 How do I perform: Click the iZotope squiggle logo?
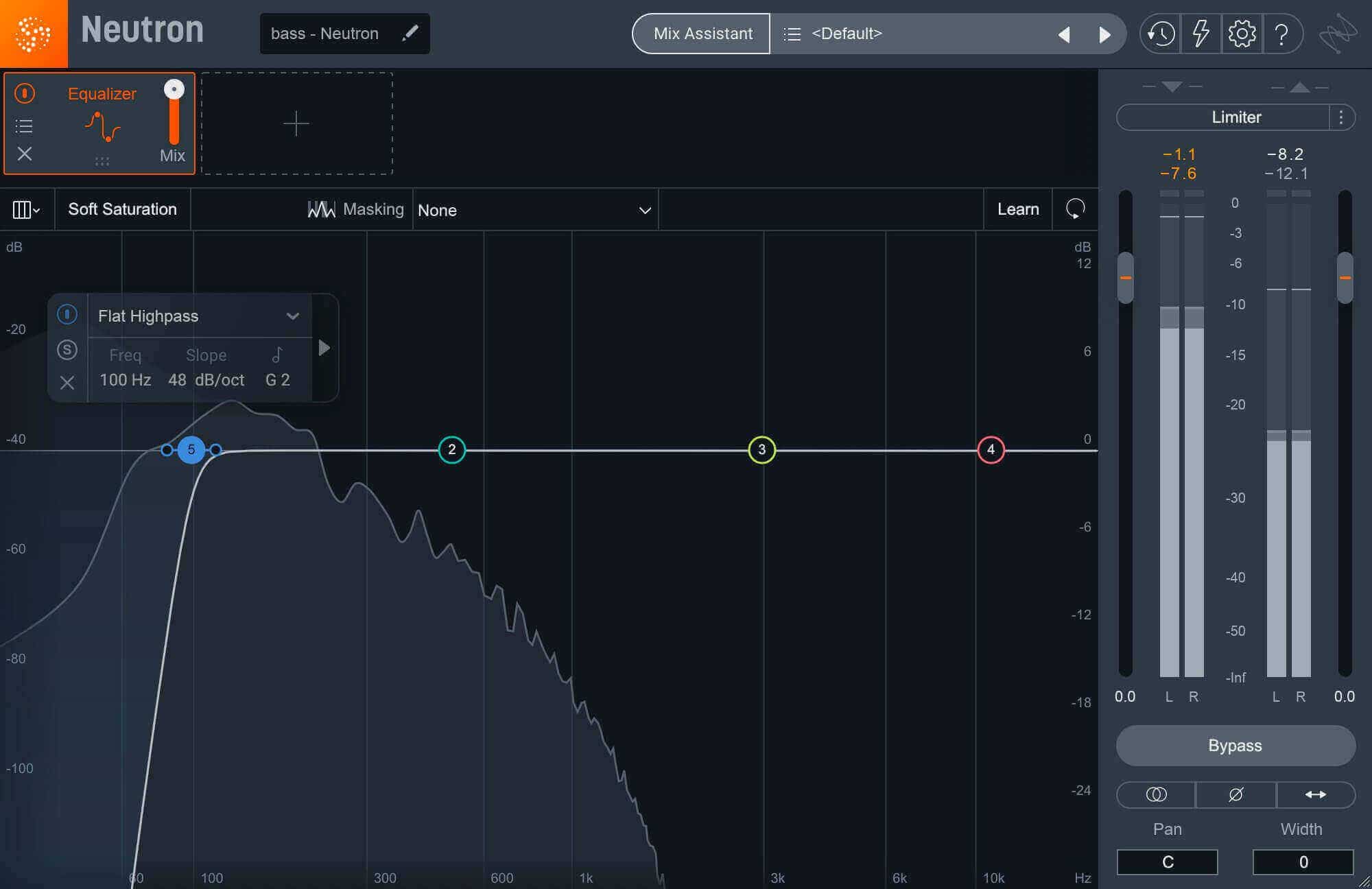pos(1338,34)
